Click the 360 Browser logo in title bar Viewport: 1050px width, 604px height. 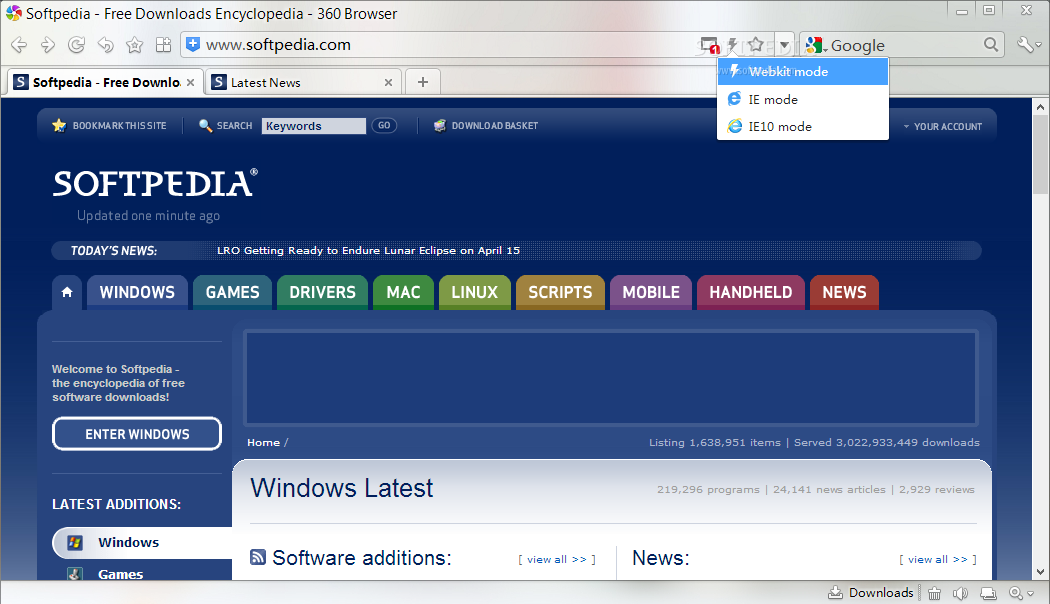(x=13, y=13)
